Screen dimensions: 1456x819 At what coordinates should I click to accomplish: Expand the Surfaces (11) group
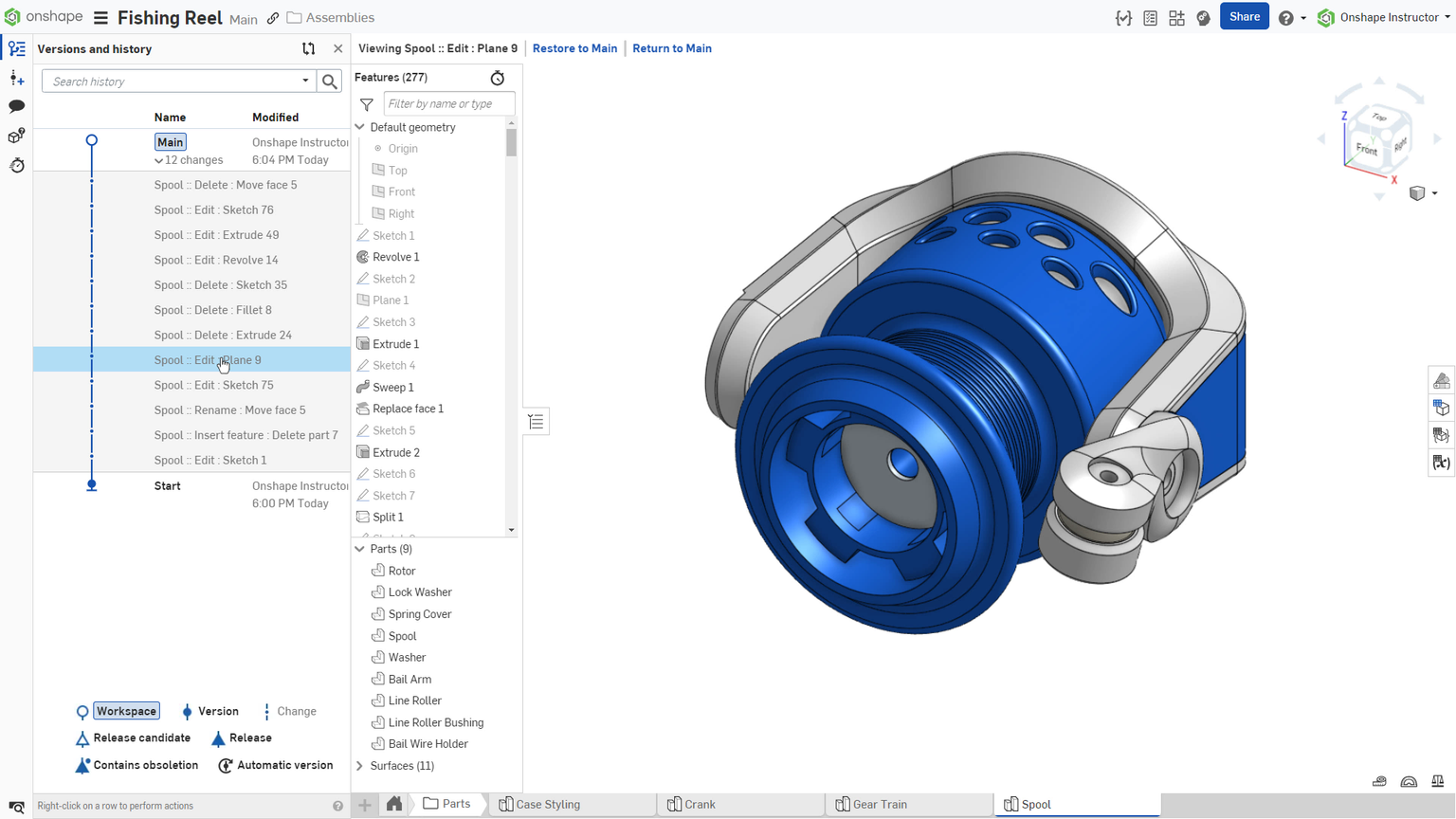coord(359,765)
